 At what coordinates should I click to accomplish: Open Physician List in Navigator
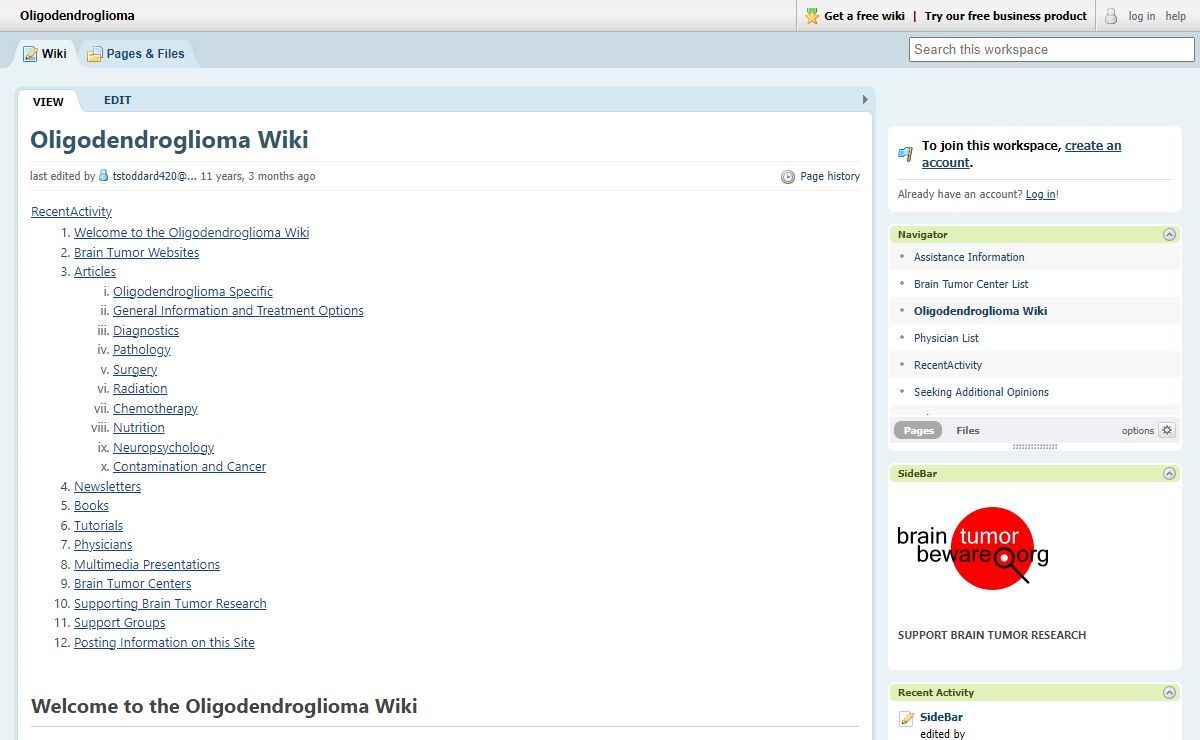(946, 338)
